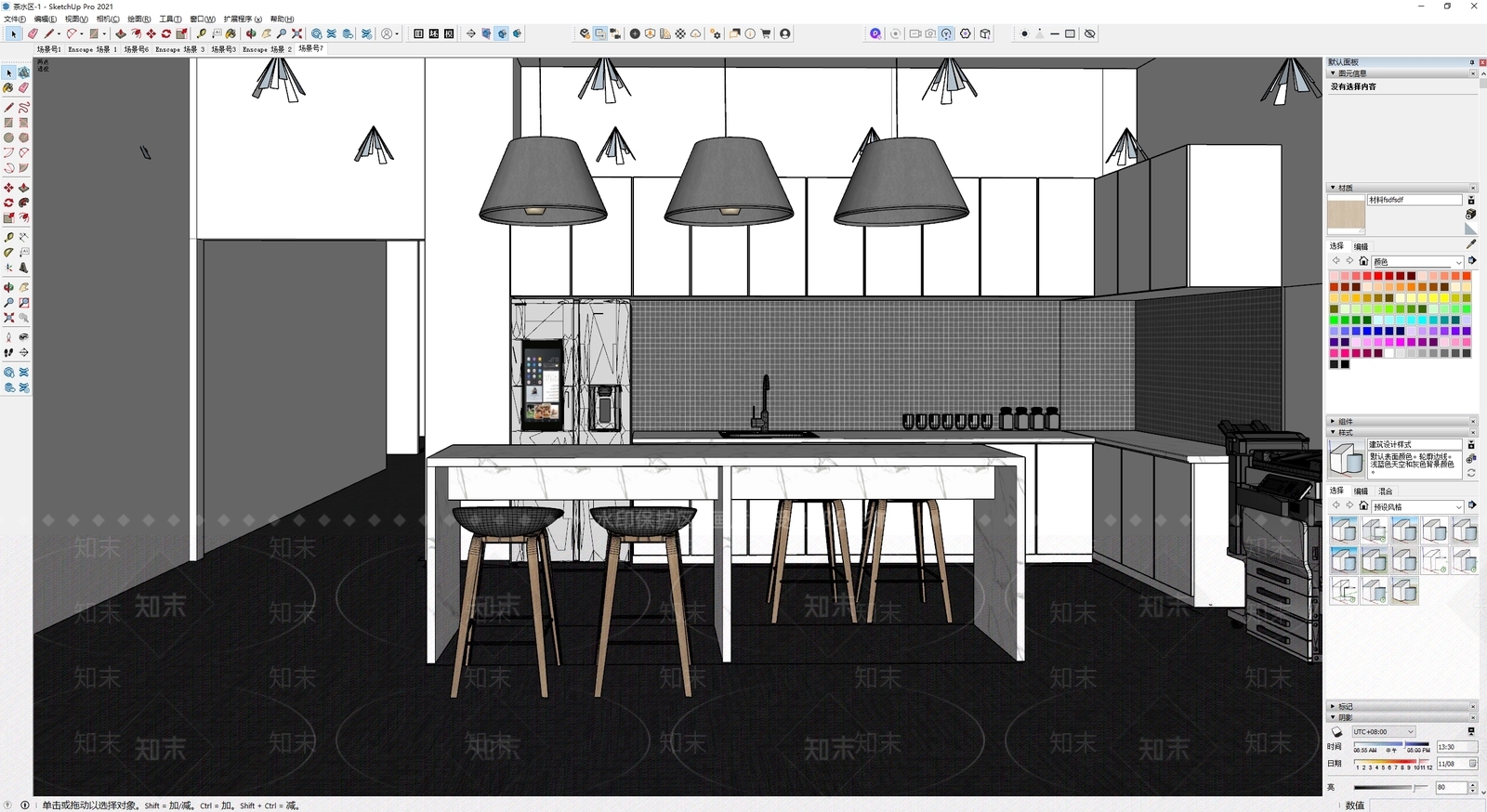Viewport: 1487px width, 812px height.
Task: Select the Push/Pull tool in top toolbar
Action: pos(121,33)
